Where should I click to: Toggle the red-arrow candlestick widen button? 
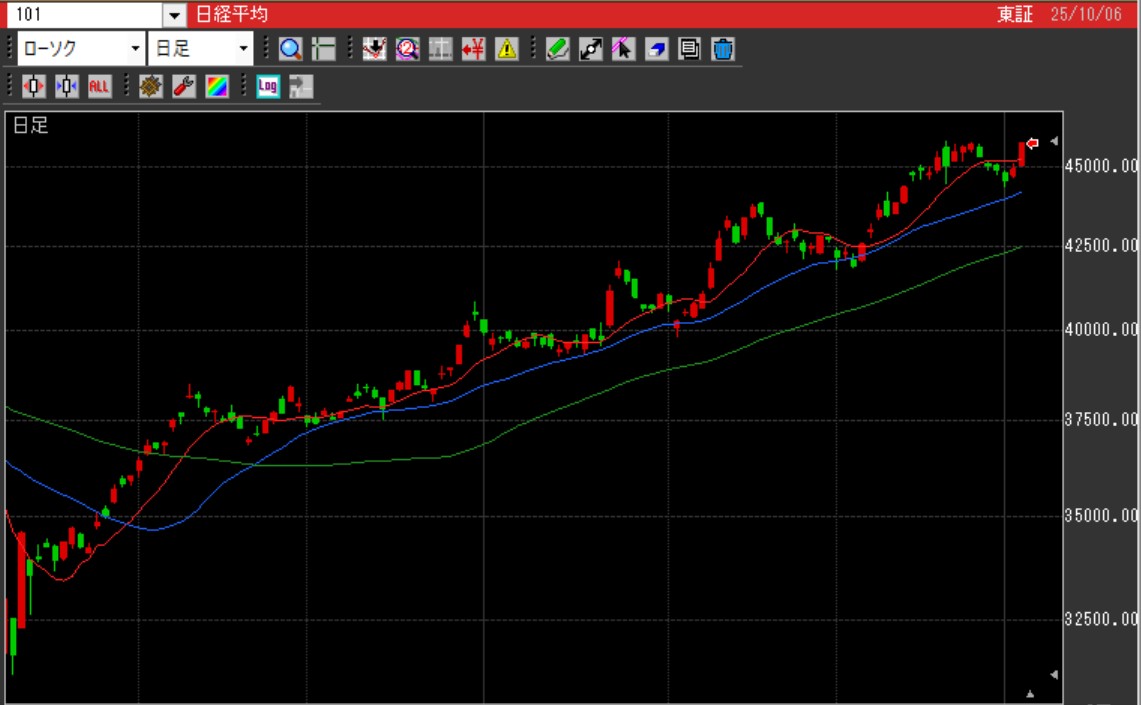[34, 87]
